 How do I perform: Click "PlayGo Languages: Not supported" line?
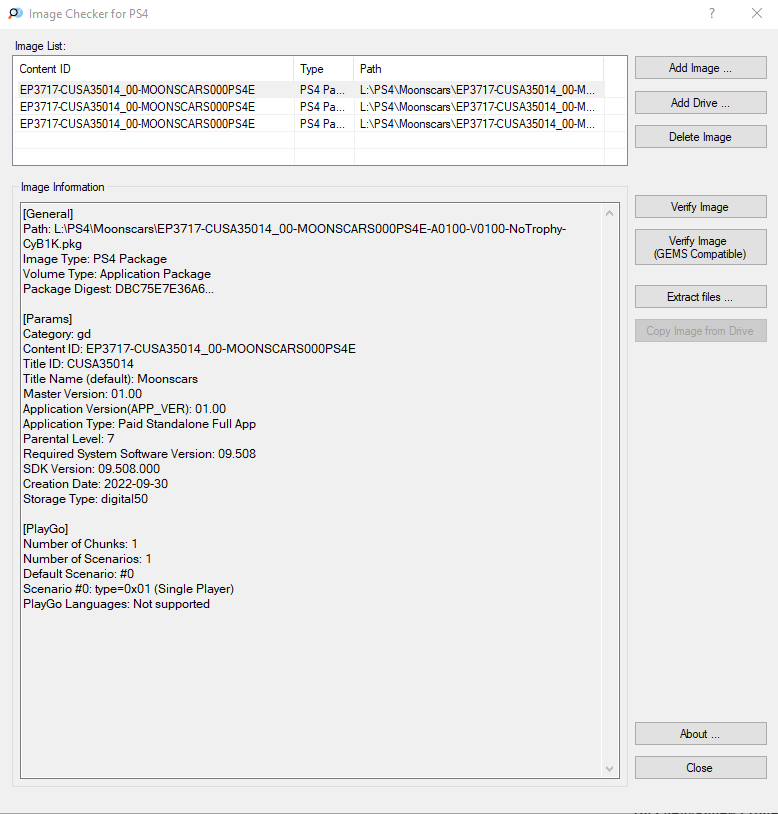[x=117, y=604]
